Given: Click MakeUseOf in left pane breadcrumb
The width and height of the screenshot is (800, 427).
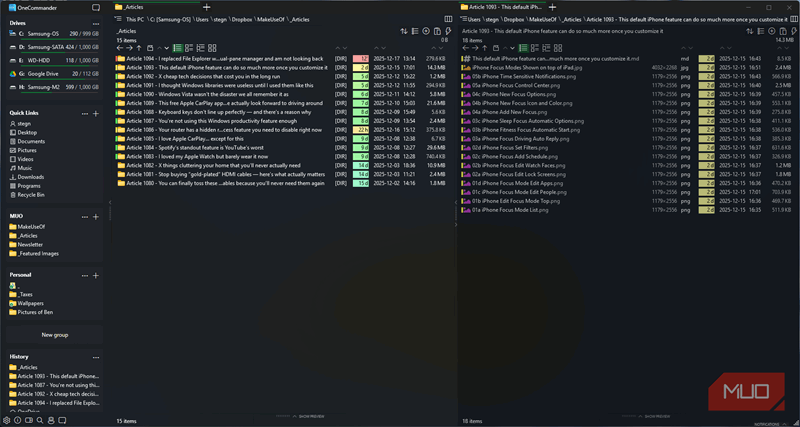Looking at the screenshot, I should click(x=271, y=19).
